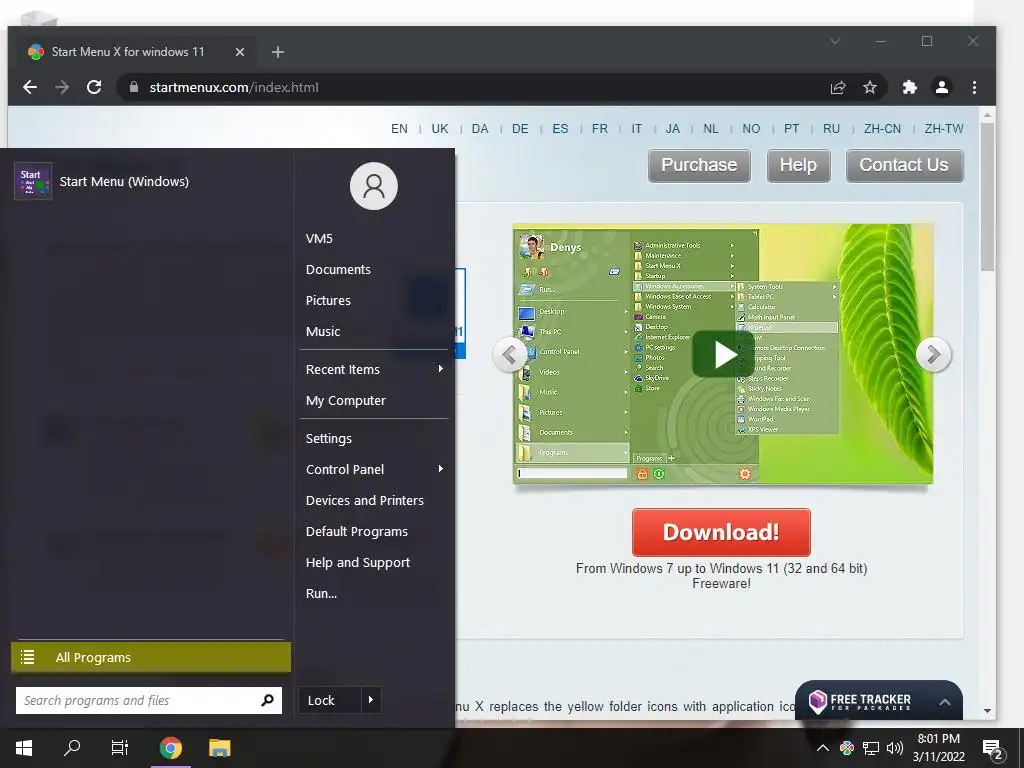The image size is (1024, 768).
Task: Switch site language to DE
Action: [x=520, y=129]
